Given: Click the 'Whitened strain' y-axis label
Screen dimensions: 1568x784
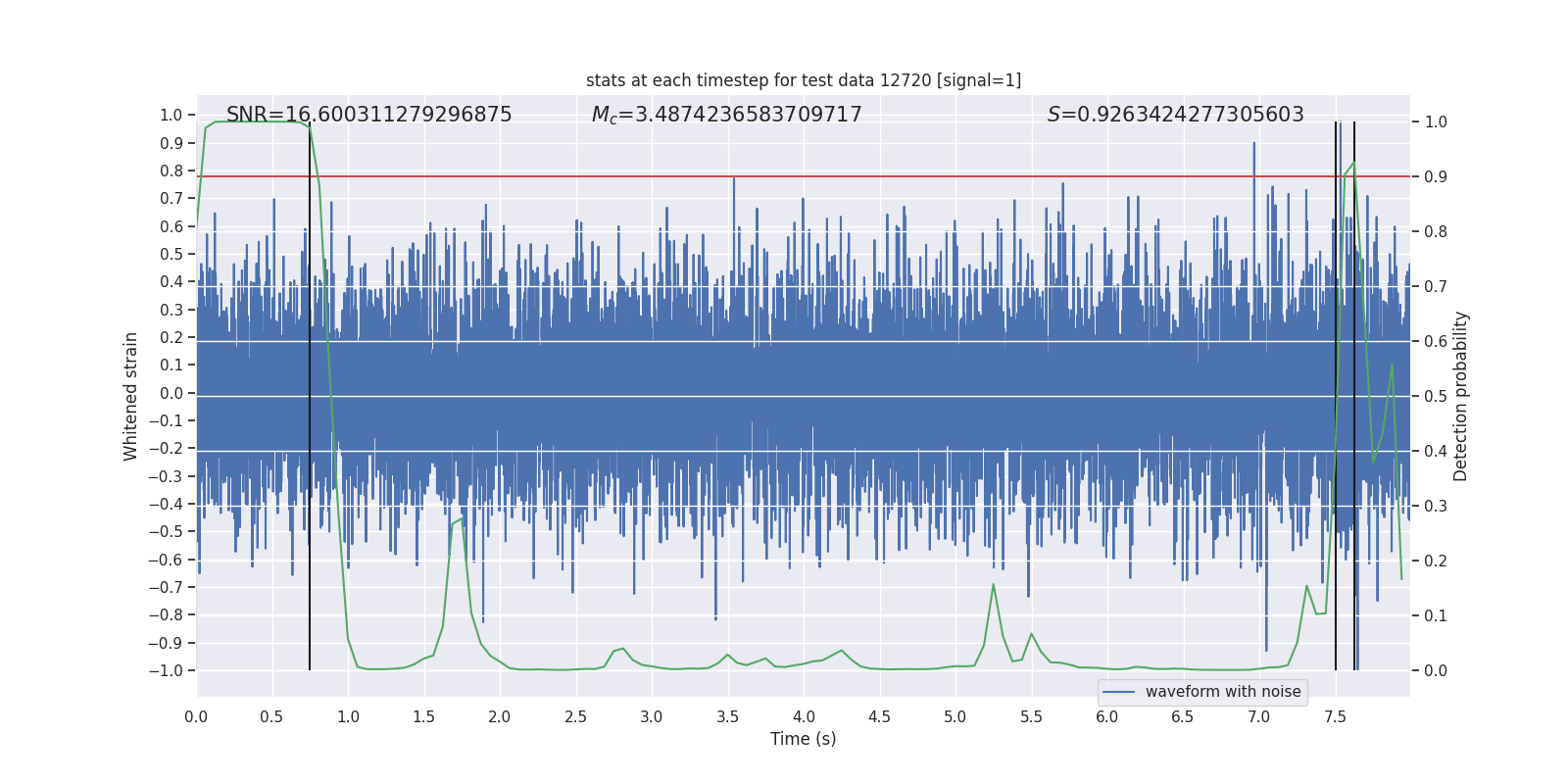Looking at the screenshot, I should [x=130, y=396].
